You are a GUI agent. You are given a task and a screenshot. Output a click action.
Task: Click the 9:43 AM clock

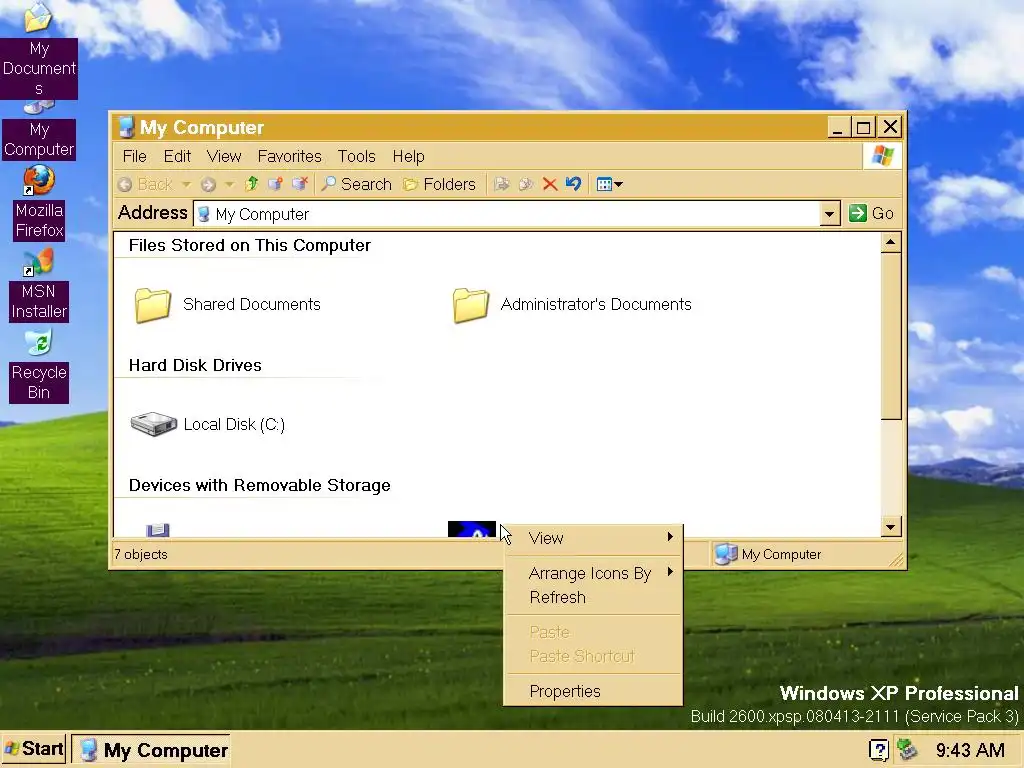(970, 750)
